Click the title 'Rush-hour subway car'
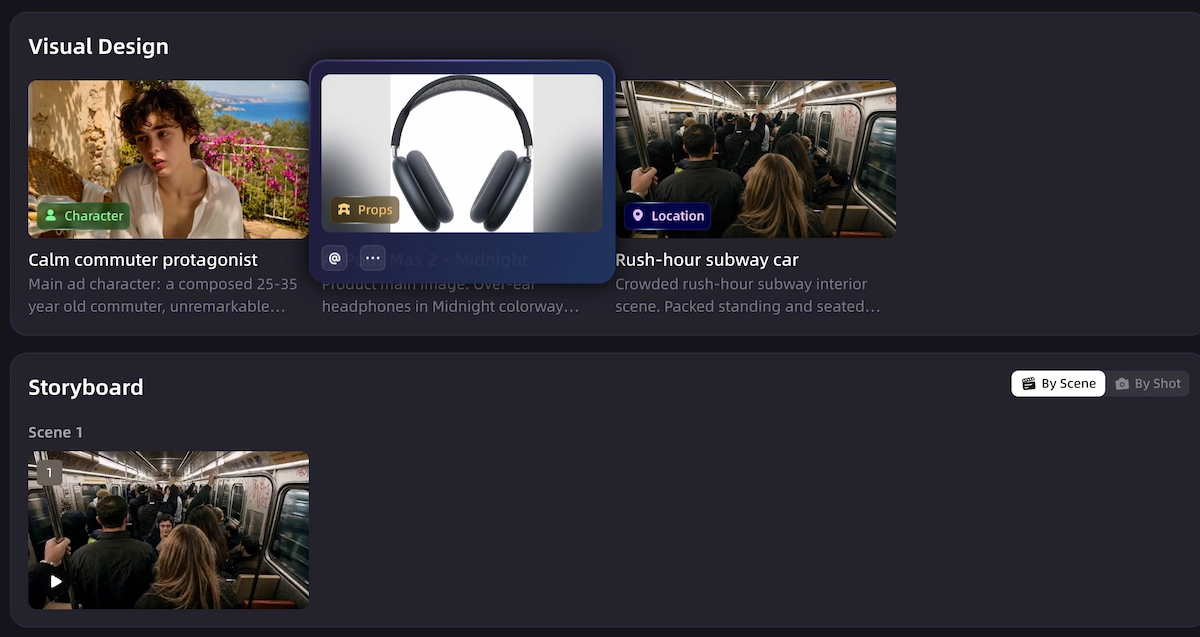This screenshot has height=637, width=1200. [707, 260]
